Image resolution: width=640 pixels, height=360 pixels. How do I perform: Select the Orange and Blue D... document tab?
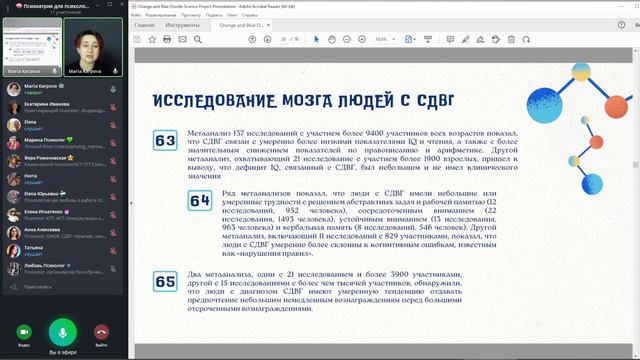tap(241, 25)
